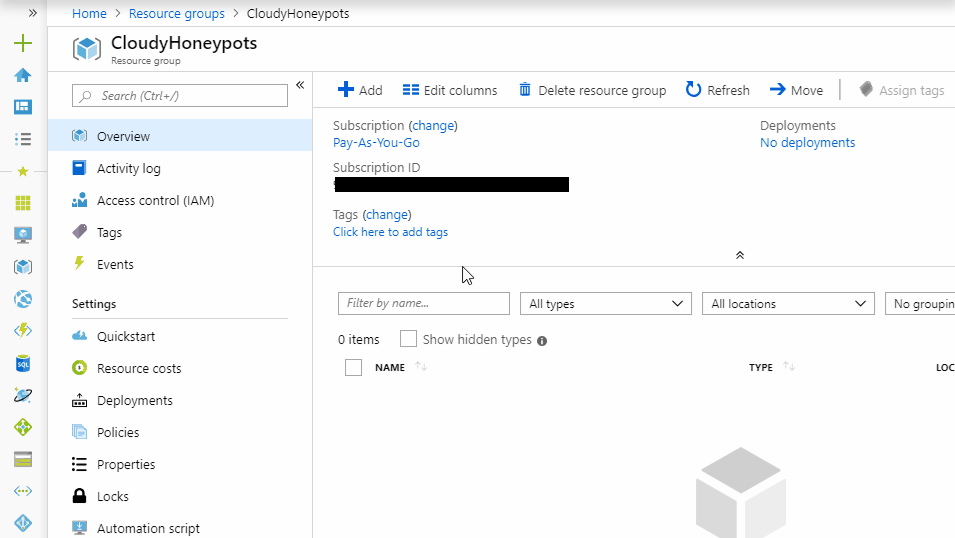Viewport: 955px width, 538px height.
Task: Expand the portal sidebar with the double-chevron
Action: [32, 13]
